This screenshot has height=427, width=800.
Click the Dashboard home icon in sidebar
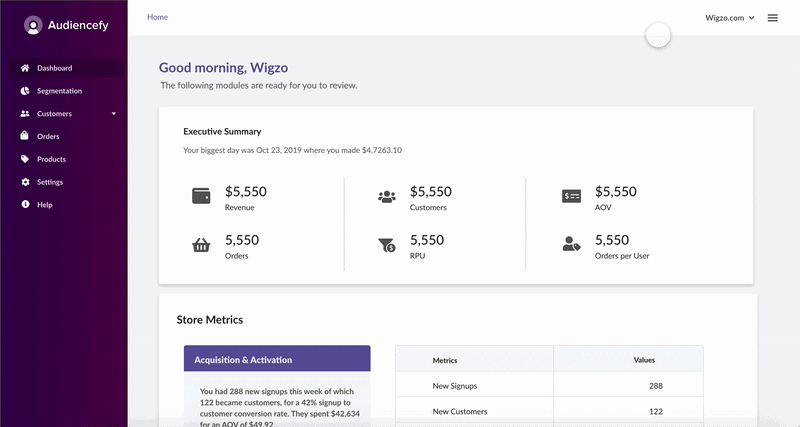[25, 68]
